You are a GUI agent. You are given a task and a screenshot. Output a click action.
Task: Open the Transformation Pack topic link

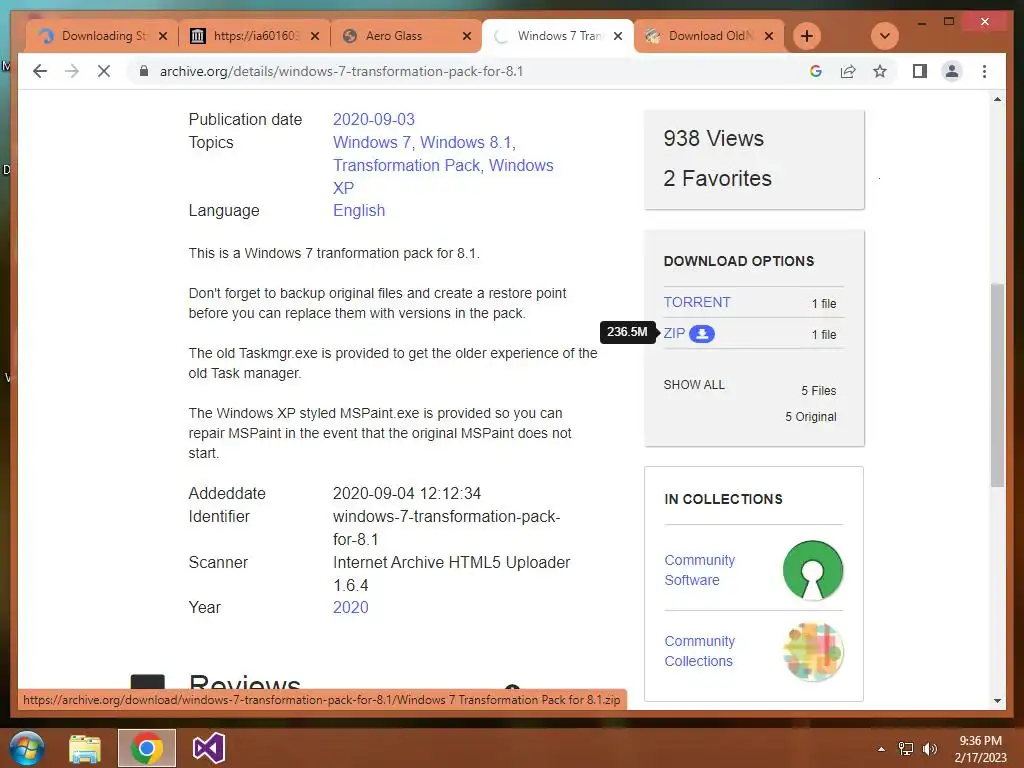pos(406,165)
